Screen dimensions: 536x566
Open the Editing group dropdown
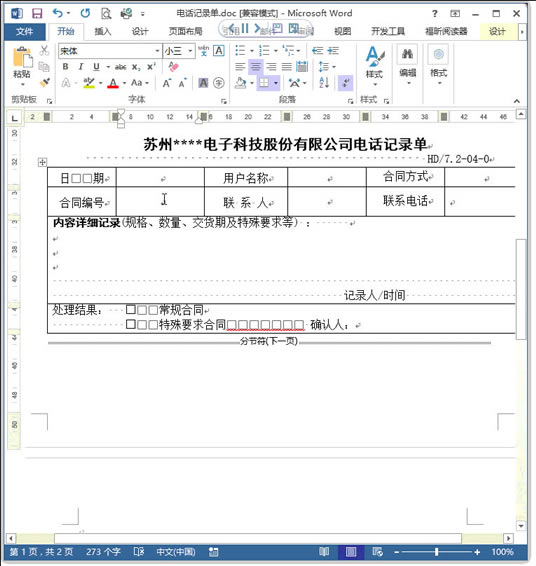pos(408,66)
